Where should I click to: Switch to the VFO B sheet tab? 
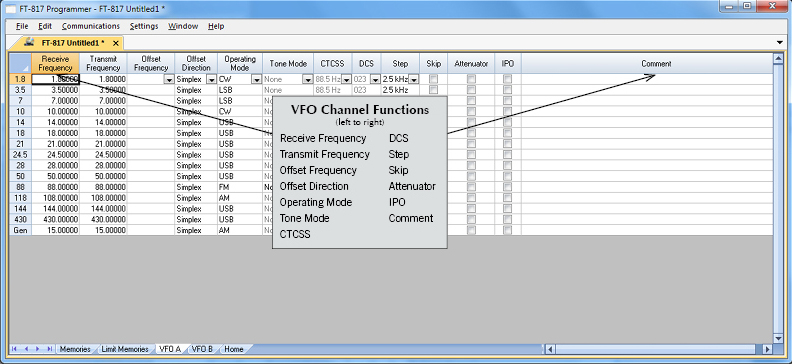point(202,349)
